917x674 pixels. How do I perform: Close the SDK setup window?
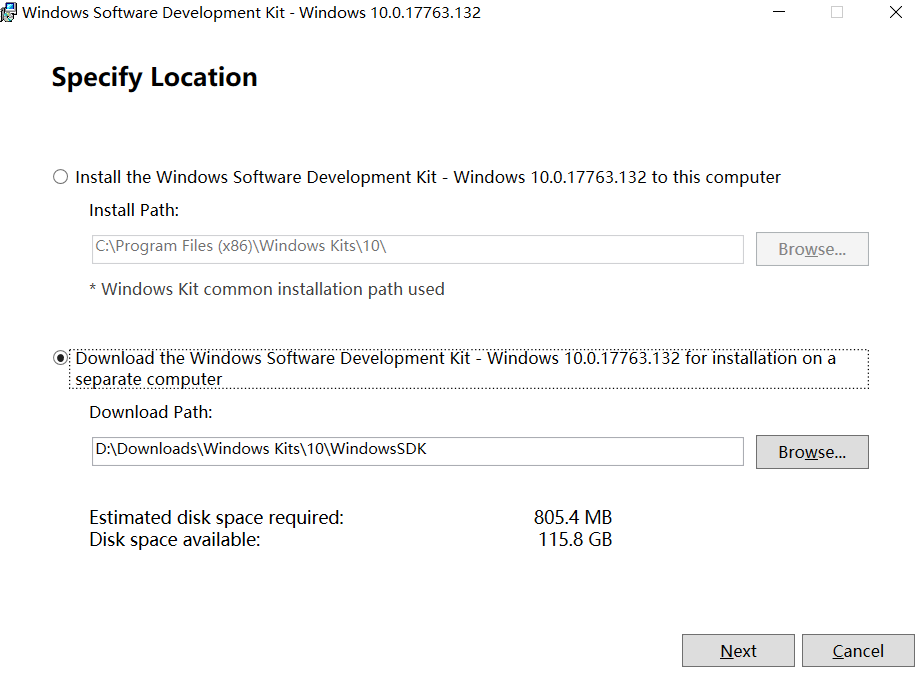pos(895,12)
